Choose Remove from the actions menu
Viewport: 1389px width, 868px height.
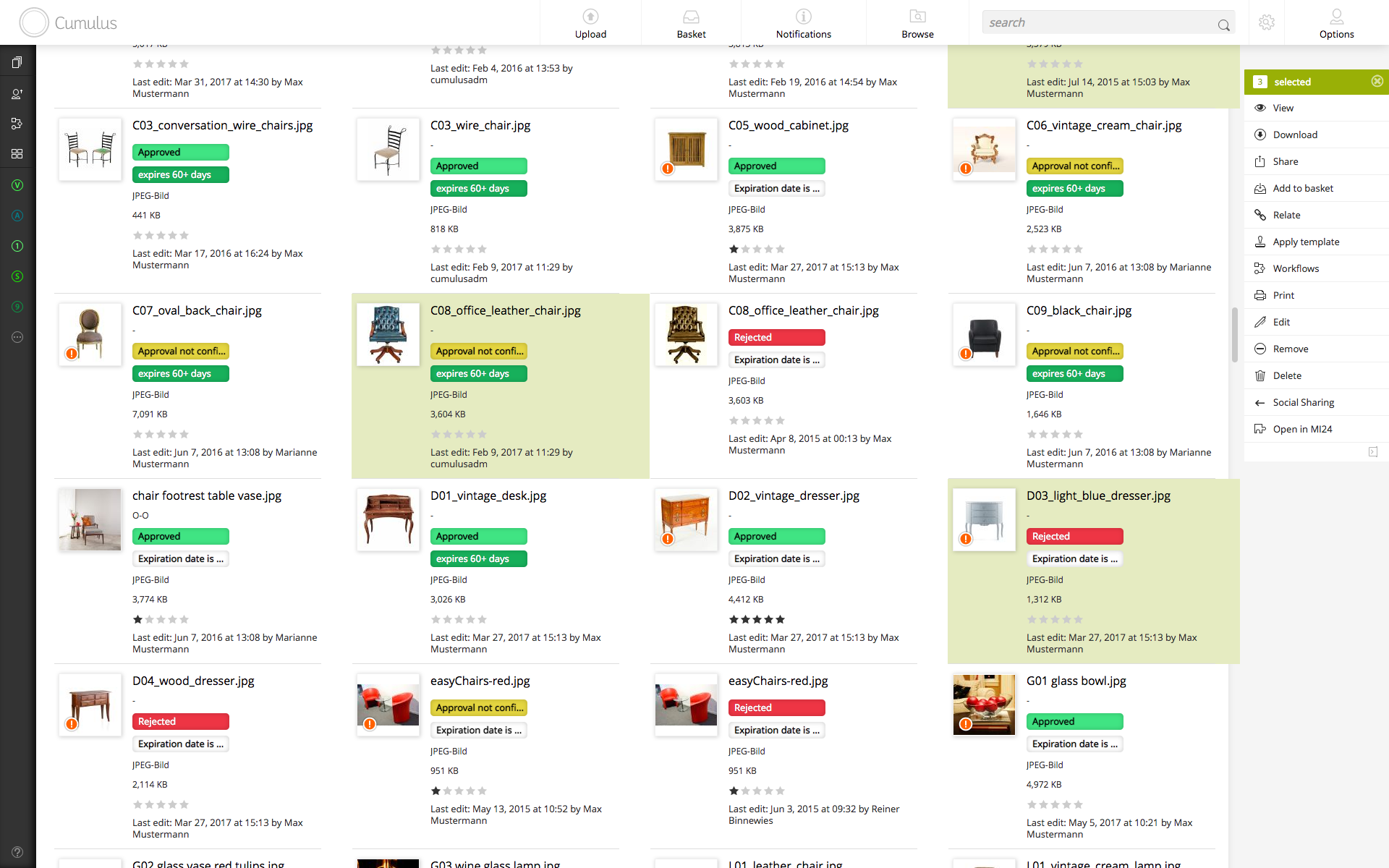[1316, 349]
